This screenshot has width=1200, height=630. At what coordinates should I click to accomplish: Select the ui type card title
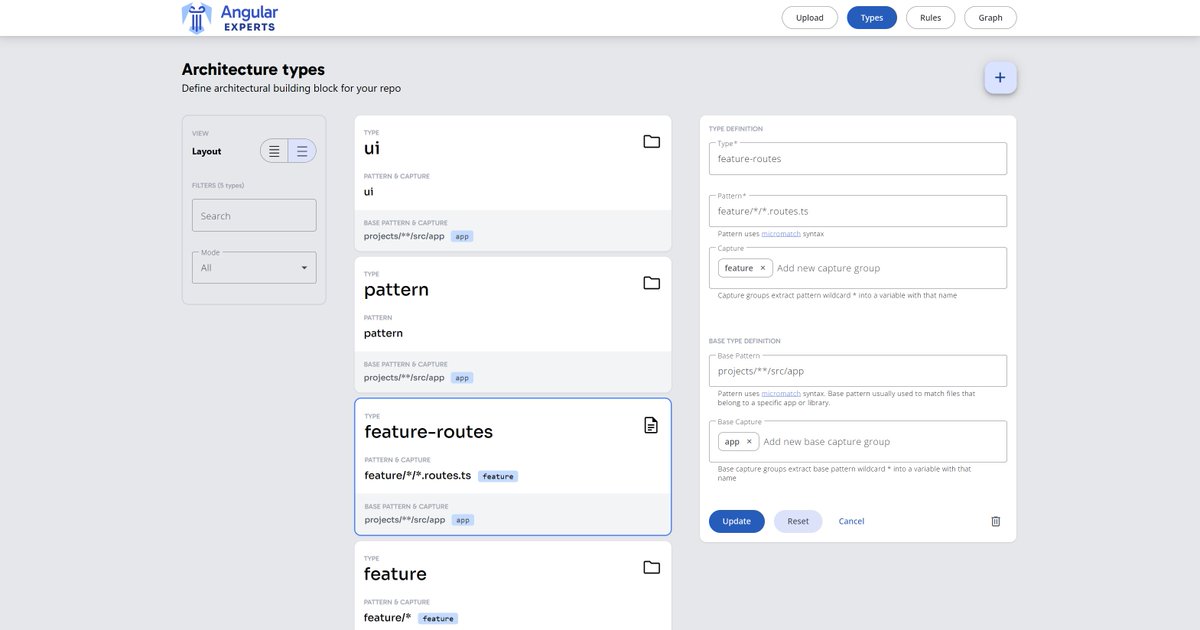(371, 148)
